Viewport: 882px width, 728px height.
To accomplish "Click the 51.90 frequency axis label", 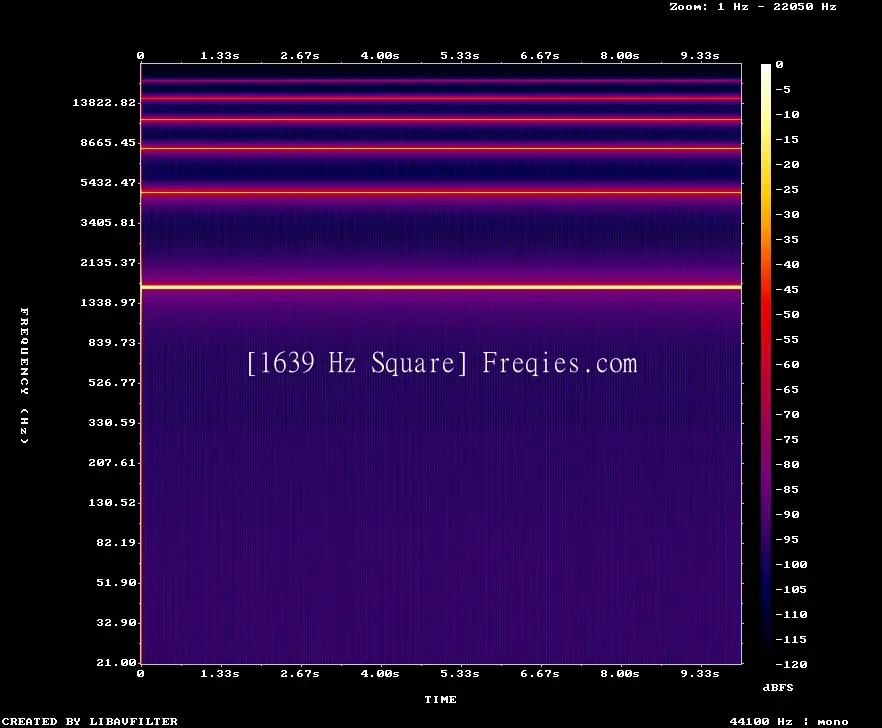I will click(x=116, y=582).
